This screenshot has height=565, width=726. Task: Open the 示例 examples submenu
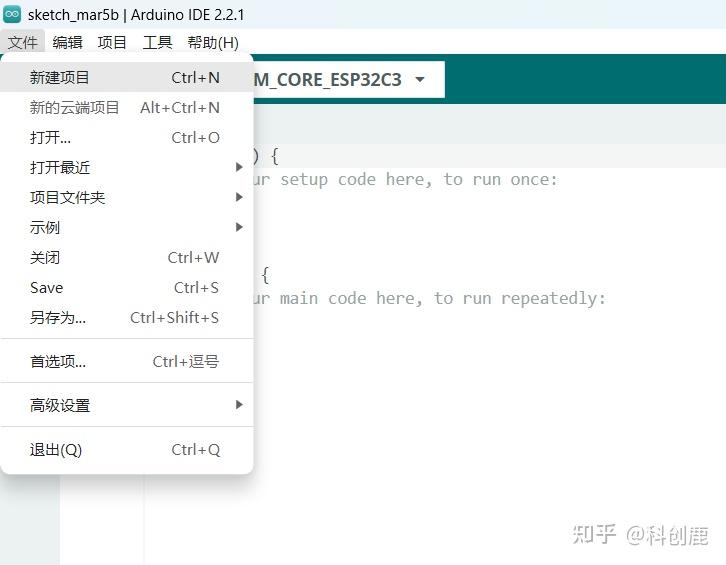tap(45, 227)
